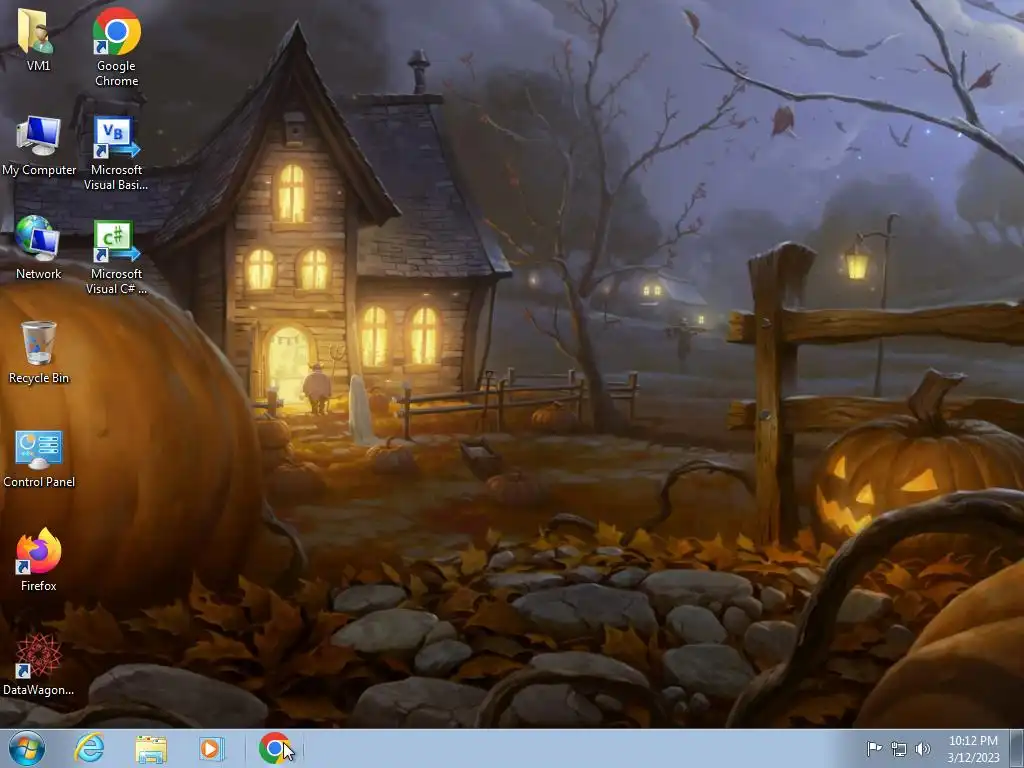Viewport: 1024px width, 768px height.
Task: Open the Action Center flag icon
Action: pyautogui.click(x=874, y=748)
